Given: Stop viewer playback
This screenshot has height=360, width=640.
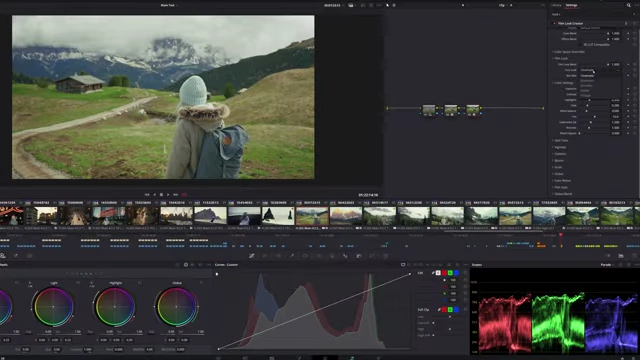Looking at the screenshot, I should (161, 195).
